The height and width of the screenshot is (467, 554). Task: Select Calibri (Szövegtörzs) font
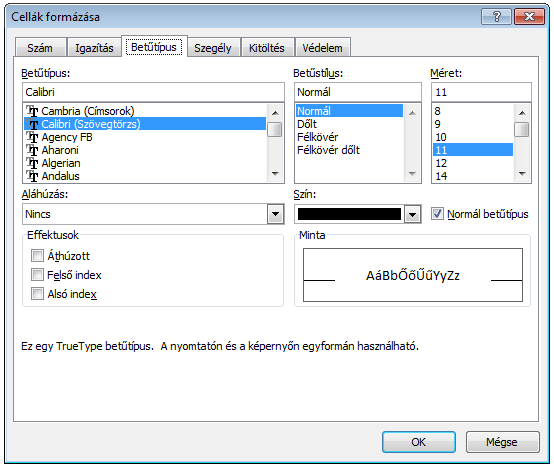pyautogui.click(x=145, y=124)
